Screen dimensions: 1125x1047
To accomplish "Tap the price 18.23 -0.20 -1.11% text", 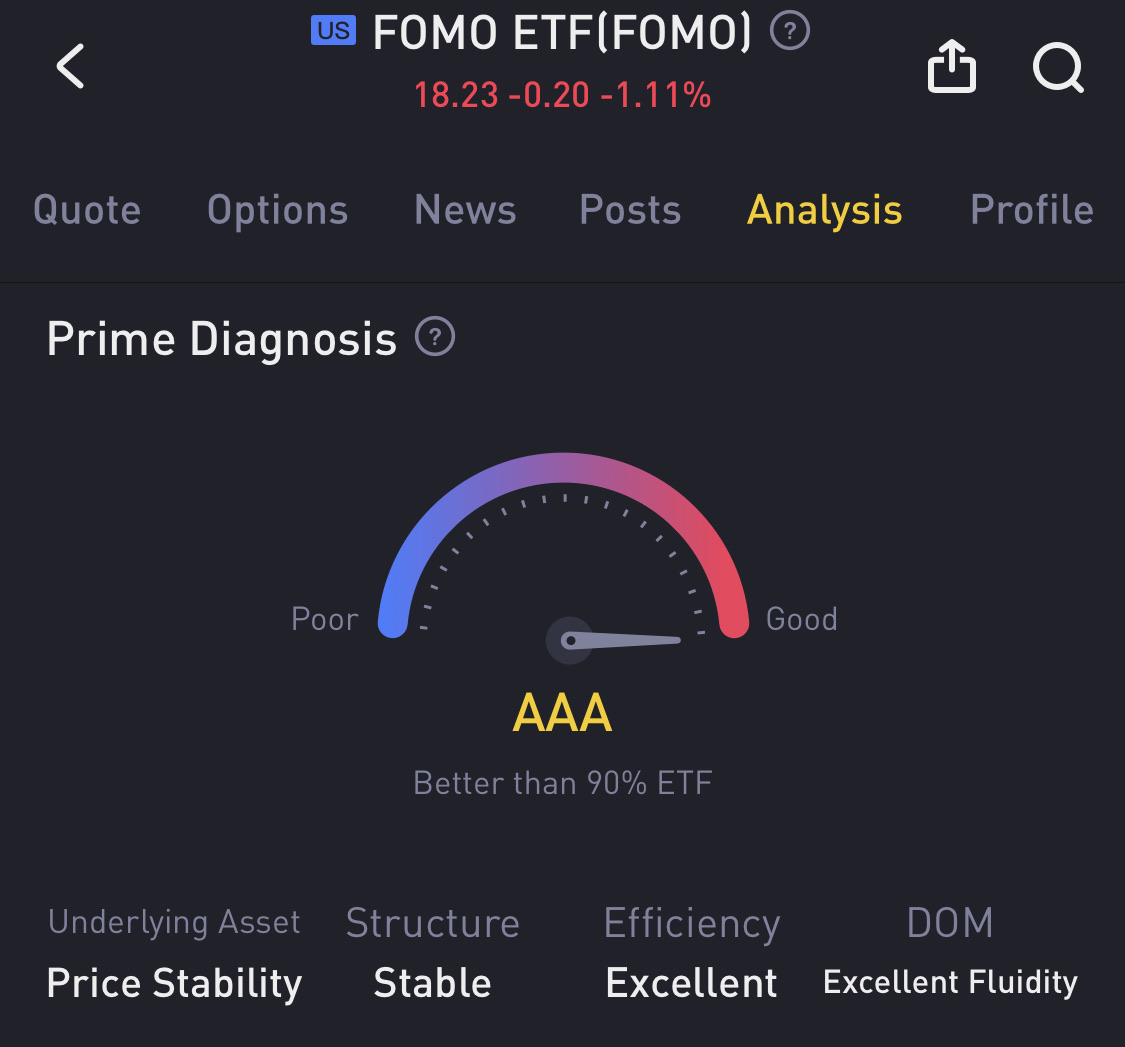I will click(562, 95).
